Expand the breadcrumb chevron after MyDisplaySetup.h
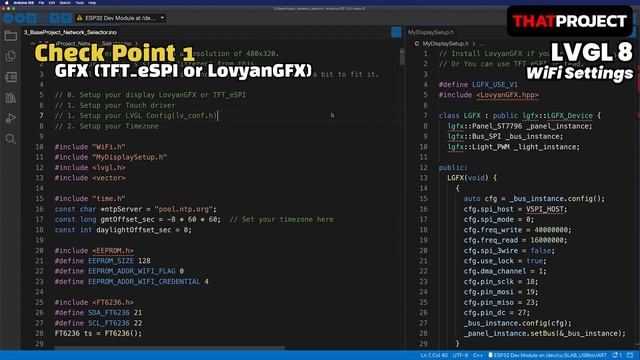The width and height of the screenshot is (640, 360). [473, 43]
